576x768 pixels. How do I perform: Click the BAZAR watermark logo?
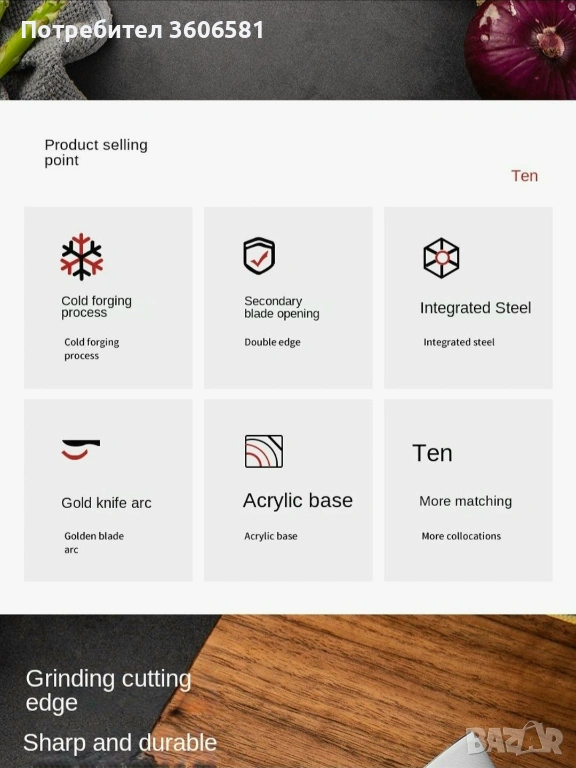pyautogui.click(x=514, y=740)
